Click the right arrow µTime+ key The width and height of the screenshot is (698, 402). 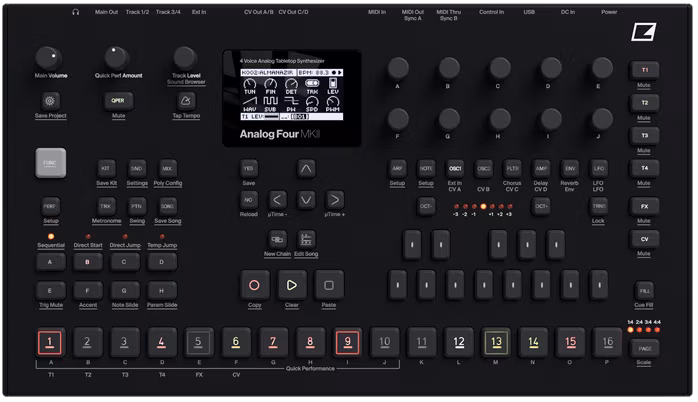click(x=335, y=200)
